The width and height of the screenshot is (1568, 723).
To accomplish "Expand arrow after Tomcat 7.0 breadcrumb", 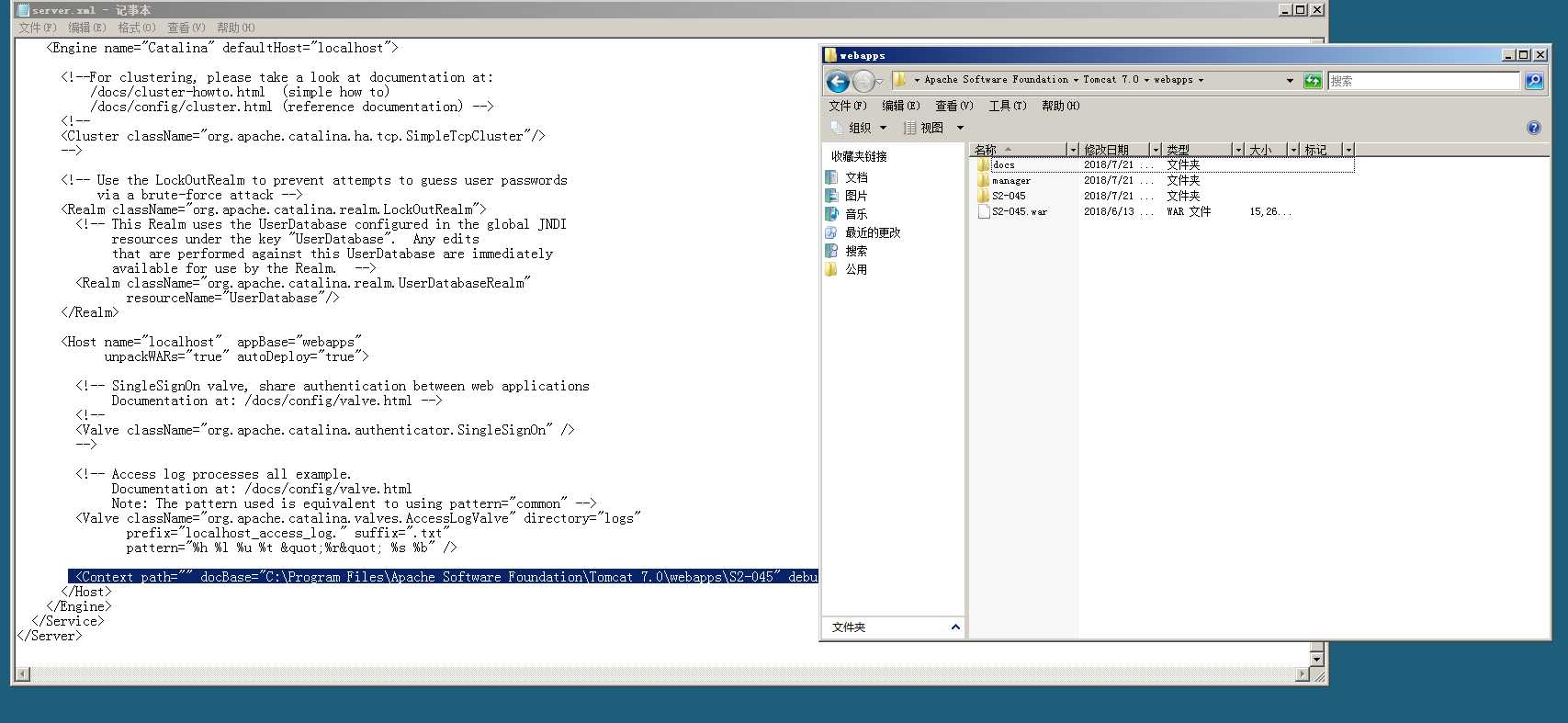I will [1146, 80].
